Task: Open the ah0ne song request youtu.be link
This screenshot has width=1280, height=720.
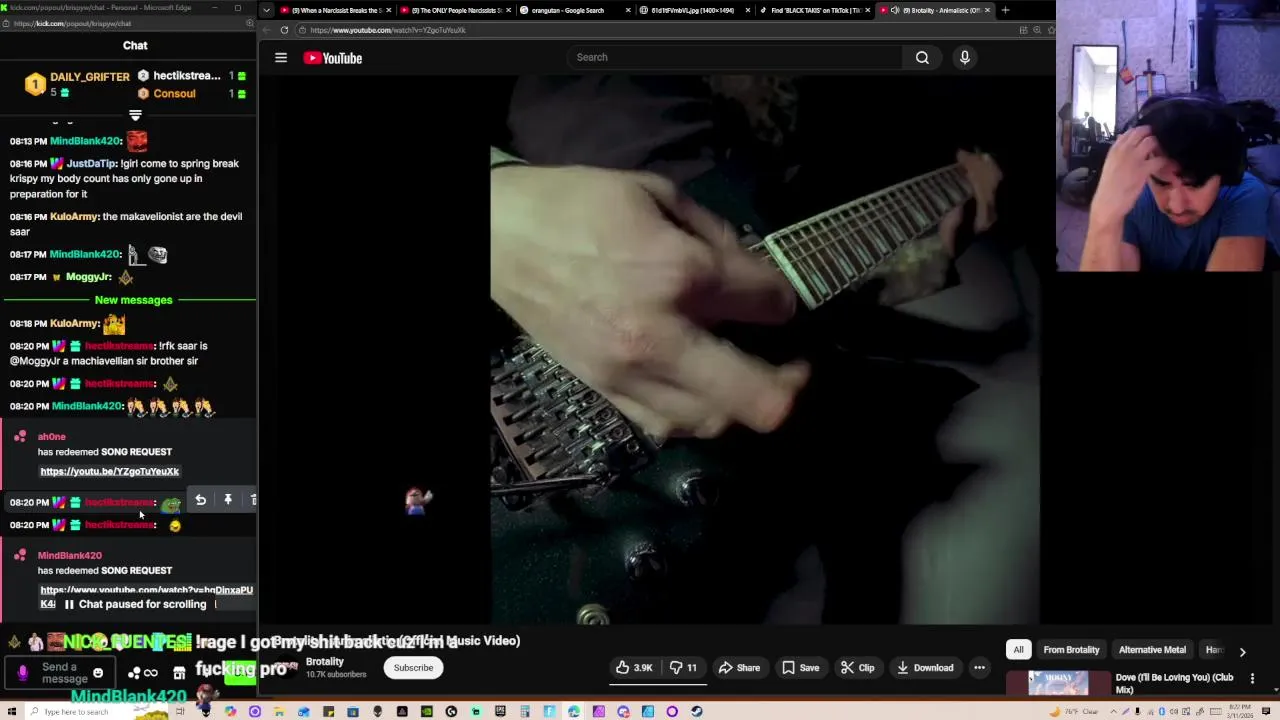Action: pos(110,471)
